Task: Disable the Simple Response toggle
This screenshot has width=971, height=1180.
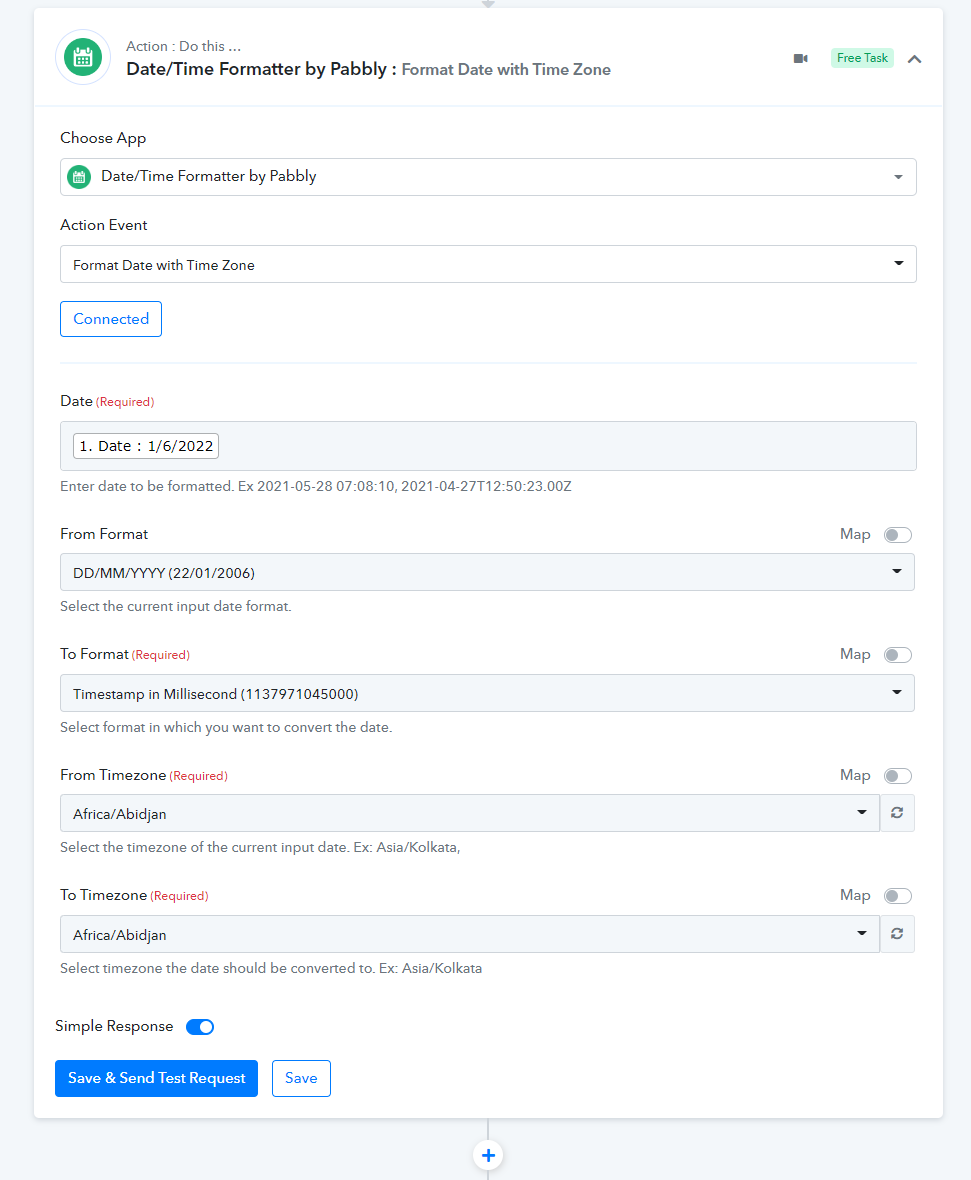Action: [x=200, y=1027]
